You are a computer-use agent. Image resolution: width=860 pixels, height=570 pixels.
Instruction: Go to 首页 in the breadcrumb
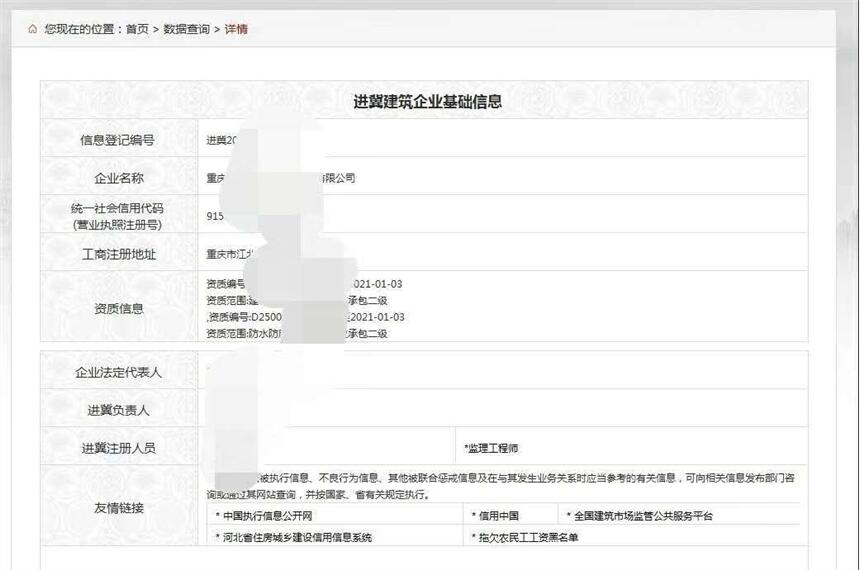[137, 29]
